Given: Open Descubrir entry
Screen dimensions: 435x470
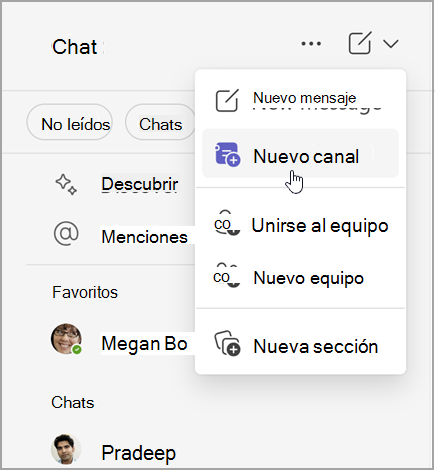Looking at the screenshot, I should click(x=140, y=184).
